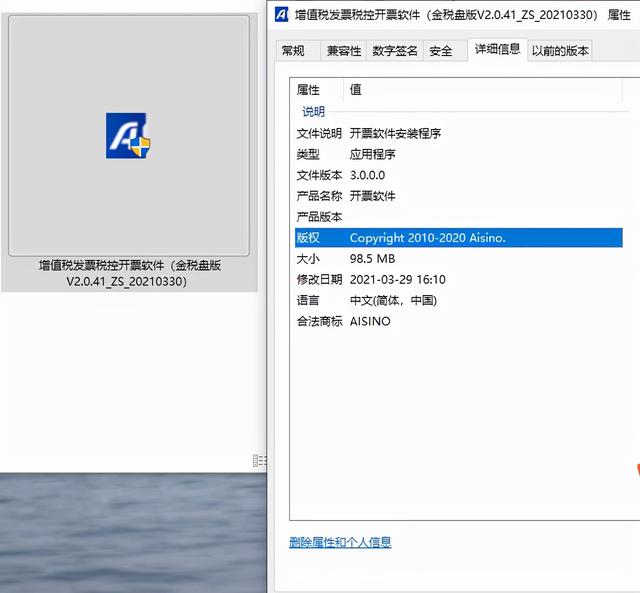Select the 合法商标 AISINO row

[x=459, y=321]
